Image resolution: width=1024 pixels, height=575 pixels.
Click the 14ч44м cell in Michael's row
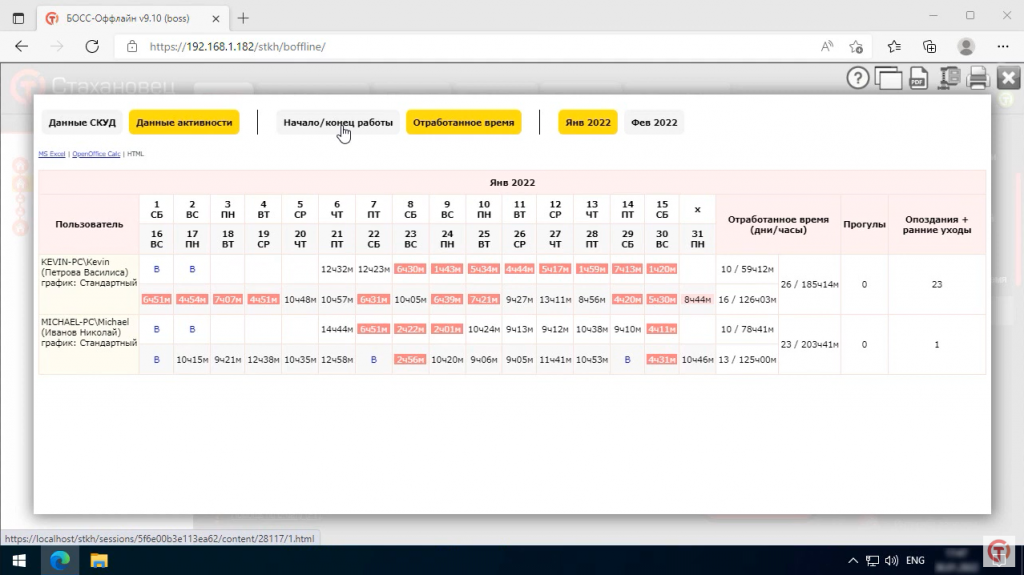pyautogui.click(x=337, y=329)
